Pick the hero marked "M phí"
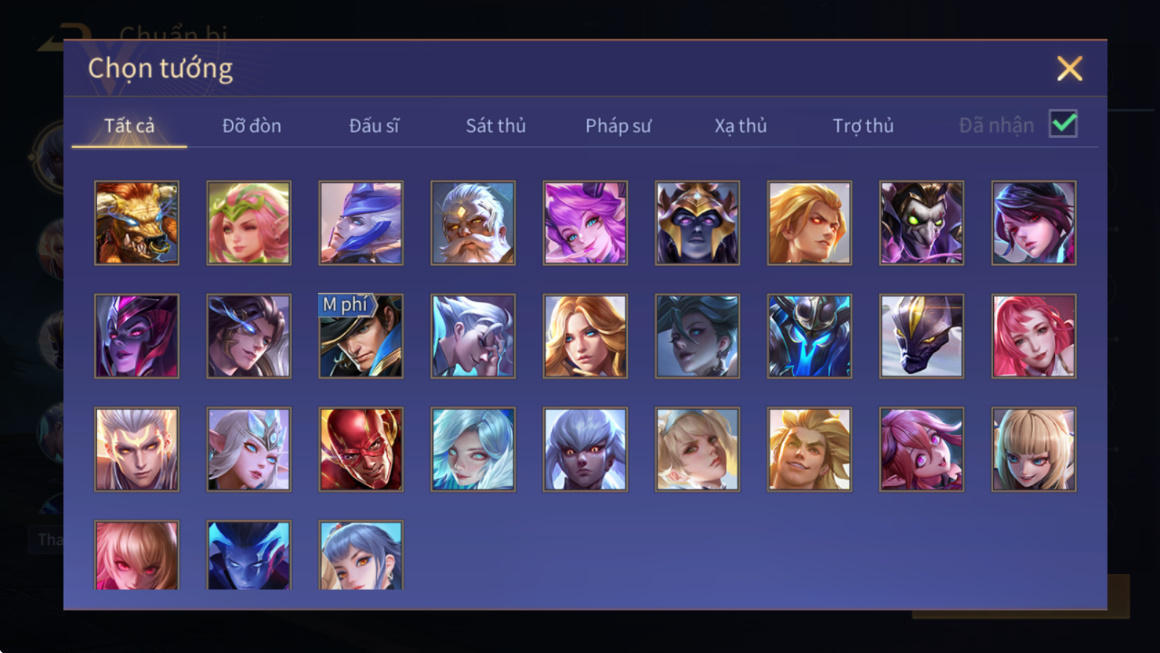 361,336
